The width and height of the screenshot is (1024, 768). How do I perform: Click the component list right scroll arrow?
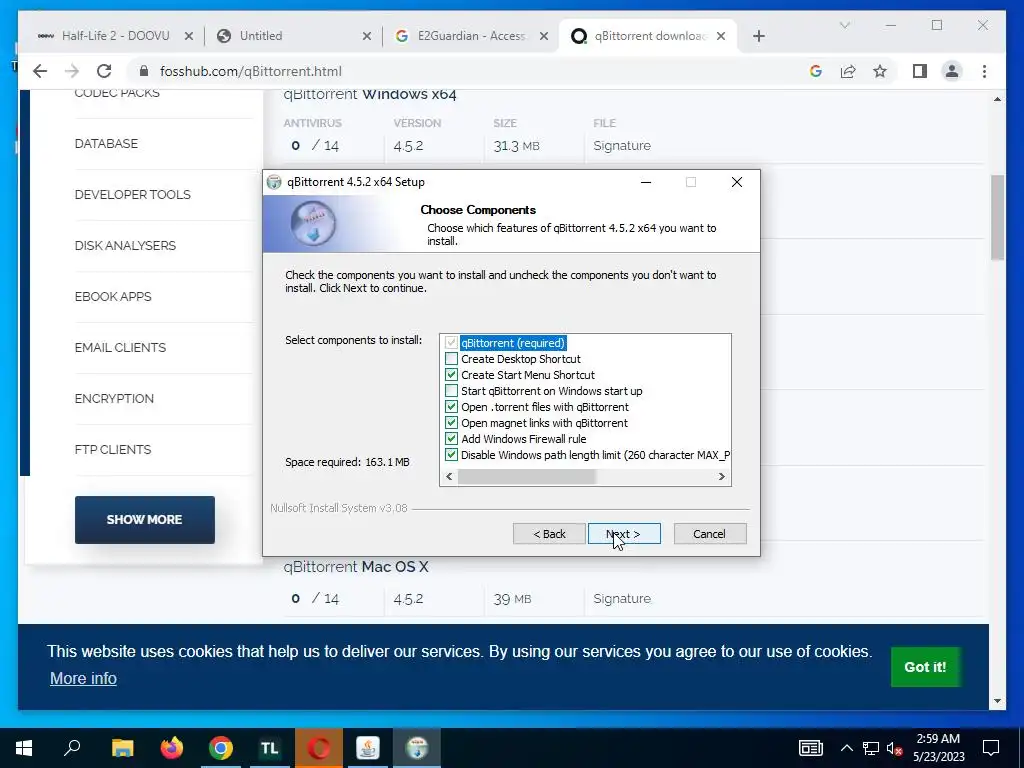pyautogui.click(x=722, y=477)
